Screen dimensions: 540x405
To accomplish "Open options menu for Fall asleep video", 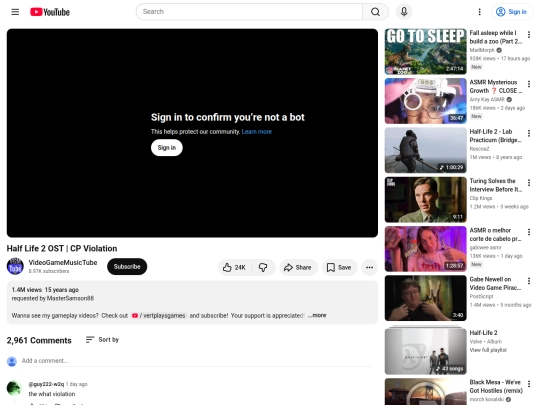I will pyautogui.click(x=529, y=34).
